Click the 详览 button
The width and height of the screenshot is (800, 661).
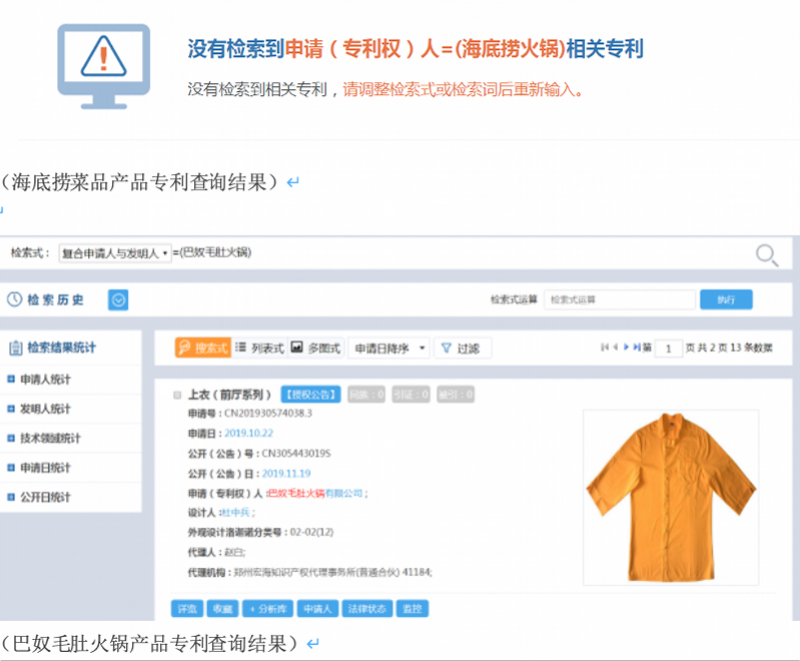pos(187,608)
